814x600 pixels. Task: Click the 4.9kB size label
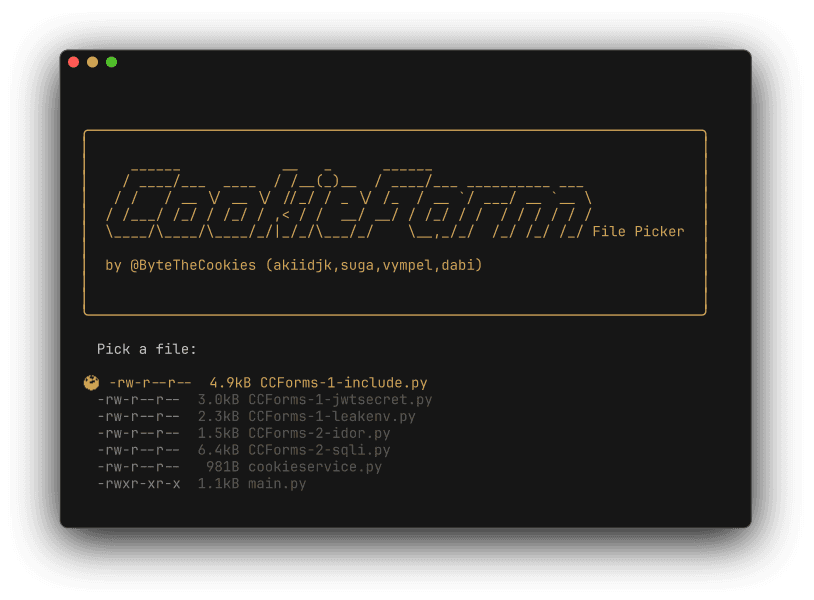227,382
